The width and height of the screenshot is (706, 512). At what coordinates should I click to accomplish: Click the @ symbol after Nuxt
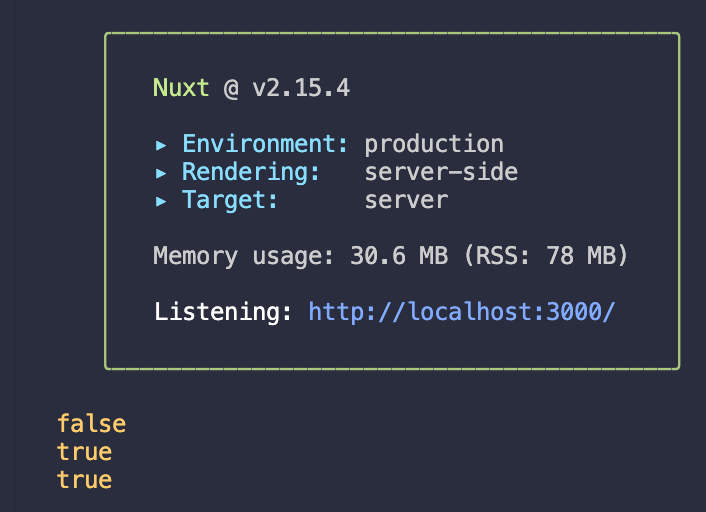[231, 88]
